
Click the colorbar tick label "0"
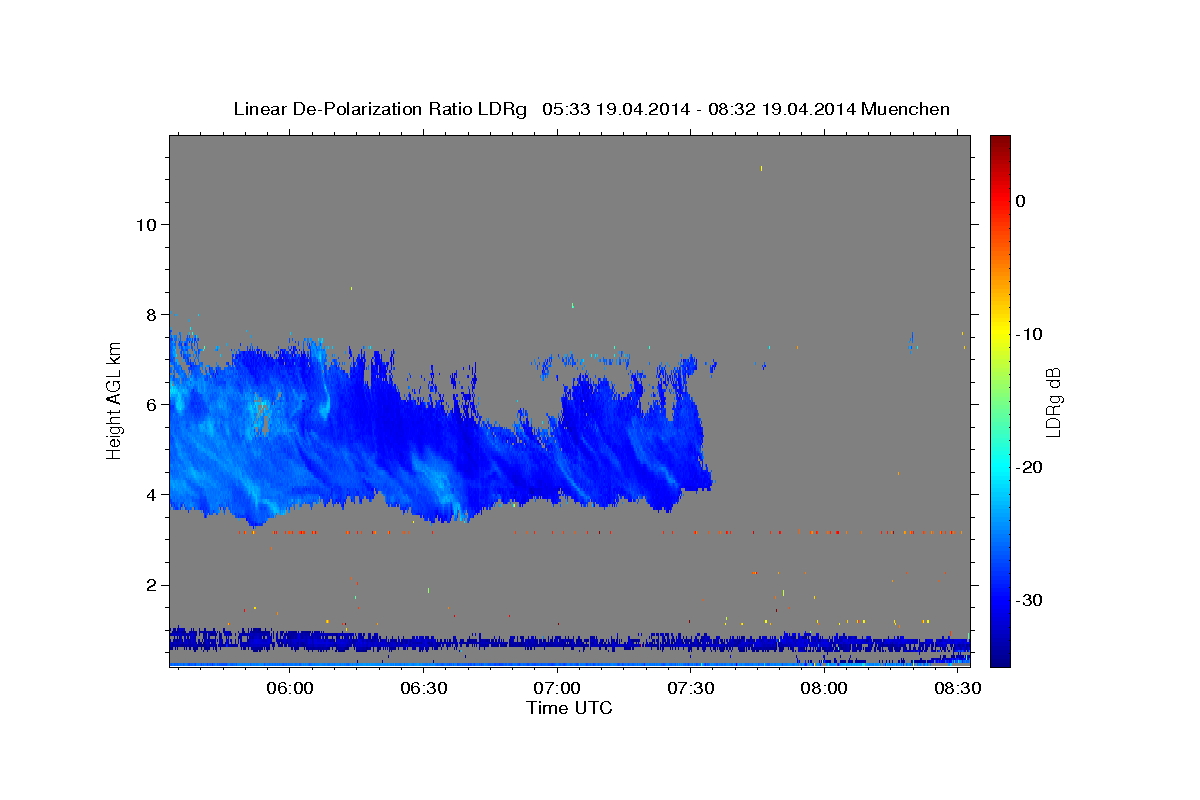click(1021, 201)
